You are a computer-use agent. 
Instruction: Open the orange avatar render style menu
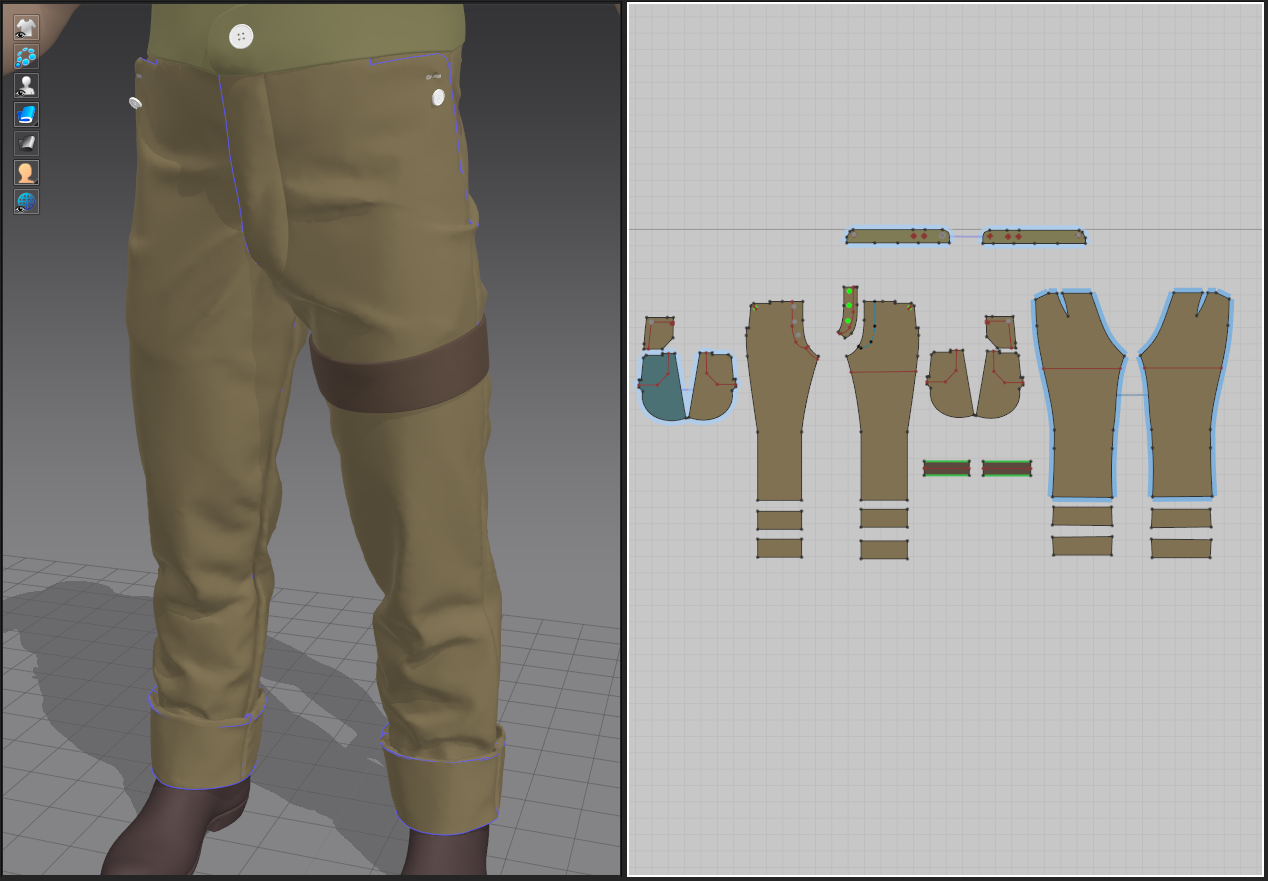coord(26,172)
